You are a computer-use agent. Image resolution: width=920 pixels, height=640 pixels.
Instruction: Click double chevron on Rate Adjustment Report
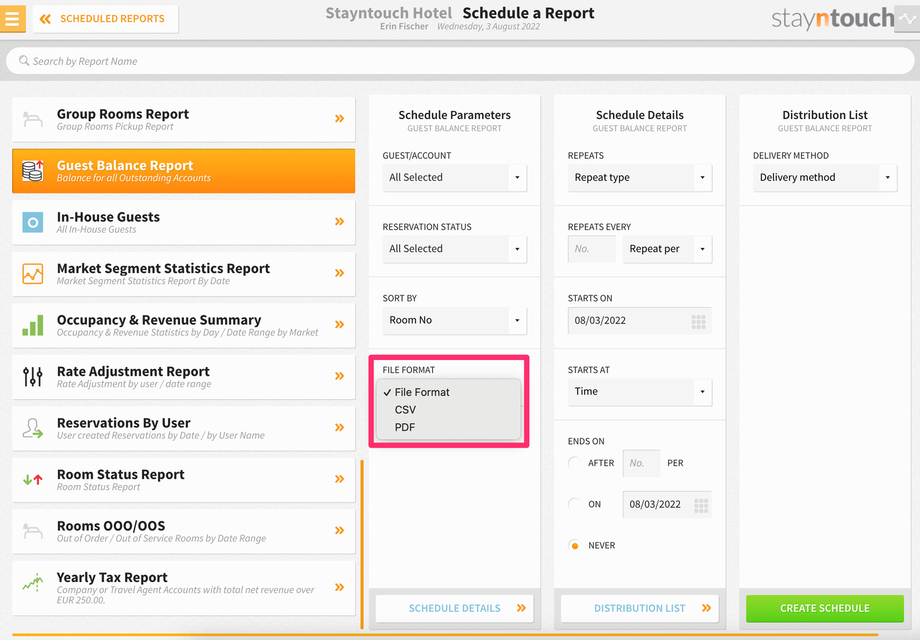[339, 376]
